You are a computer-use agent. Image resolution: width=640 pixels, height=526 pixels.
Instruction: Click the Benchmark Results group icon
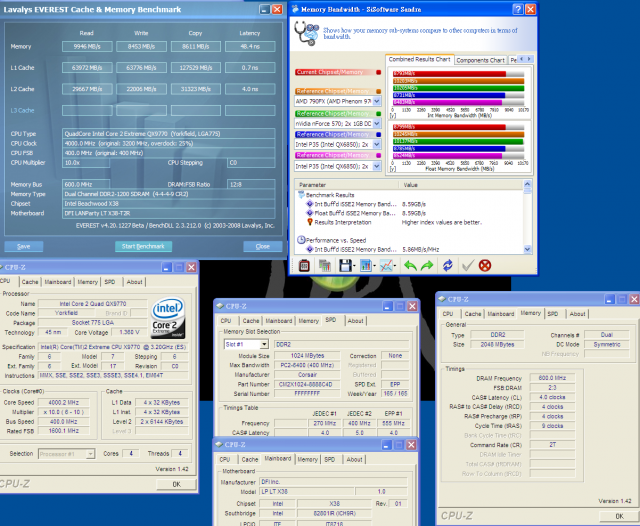(x=301, y=195)
